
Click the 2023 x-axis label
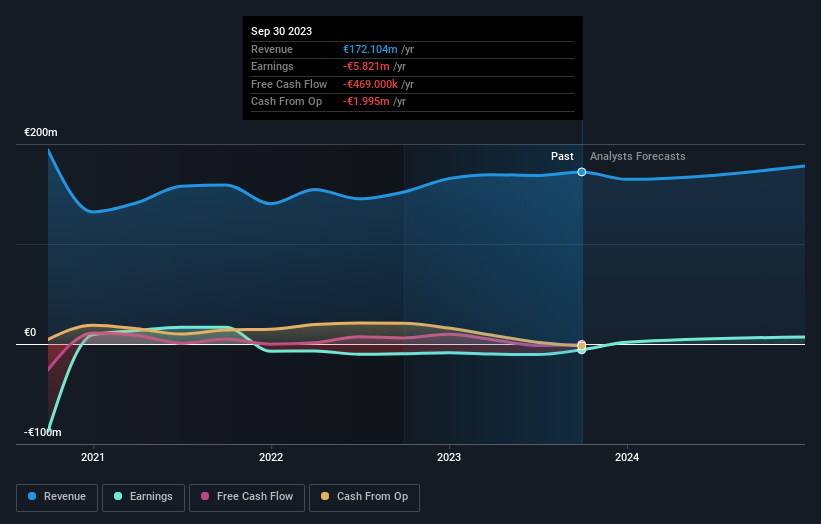coord(449,458)
